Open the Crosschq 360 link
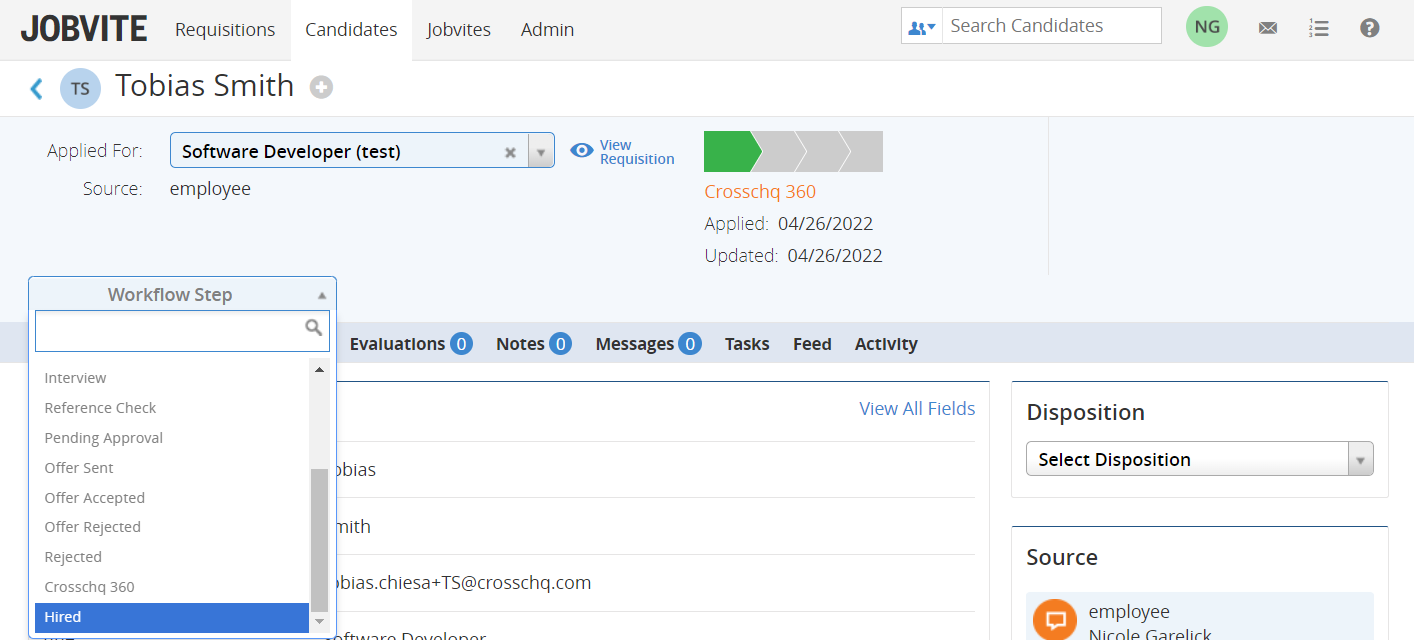 tap(760, 191)
